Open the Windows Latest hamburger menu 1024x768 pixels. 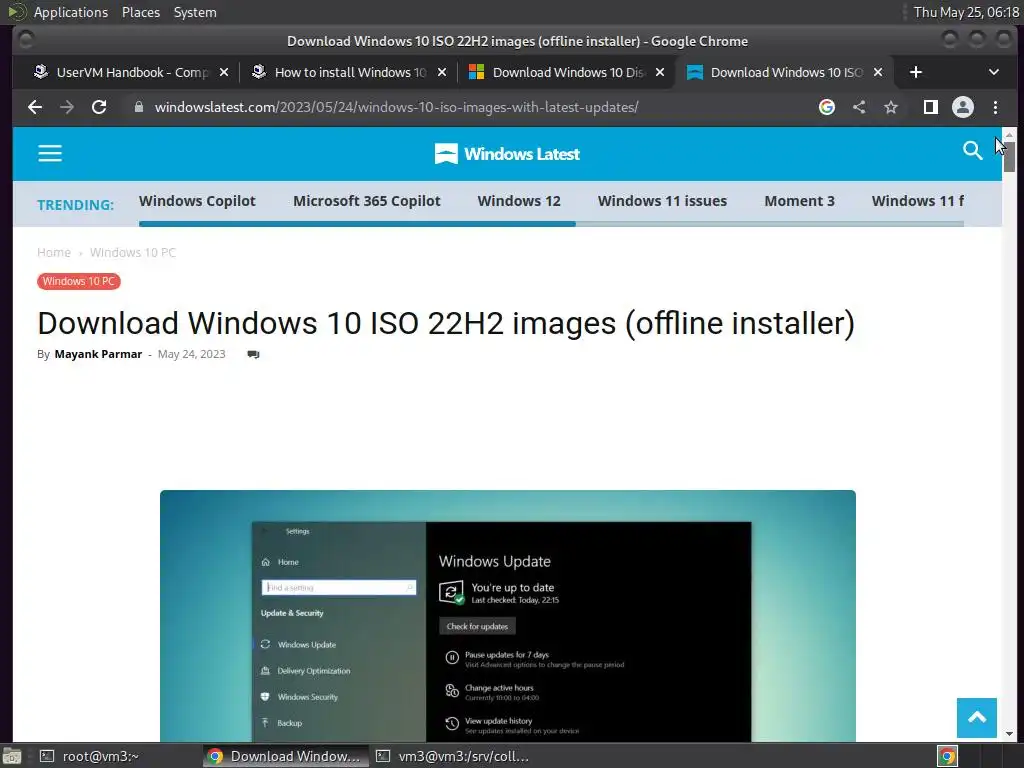pos(50,153)
